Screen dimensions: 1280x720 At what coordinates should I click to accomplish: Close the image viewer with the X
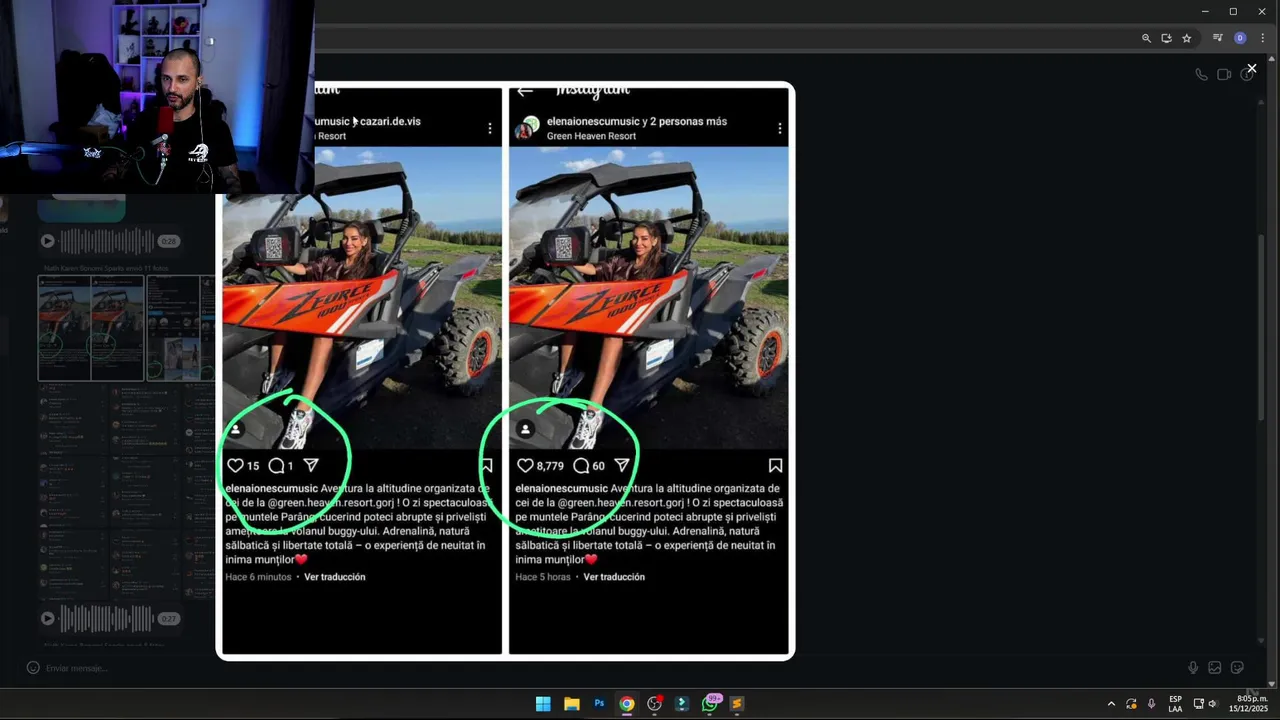(1251, 68)
